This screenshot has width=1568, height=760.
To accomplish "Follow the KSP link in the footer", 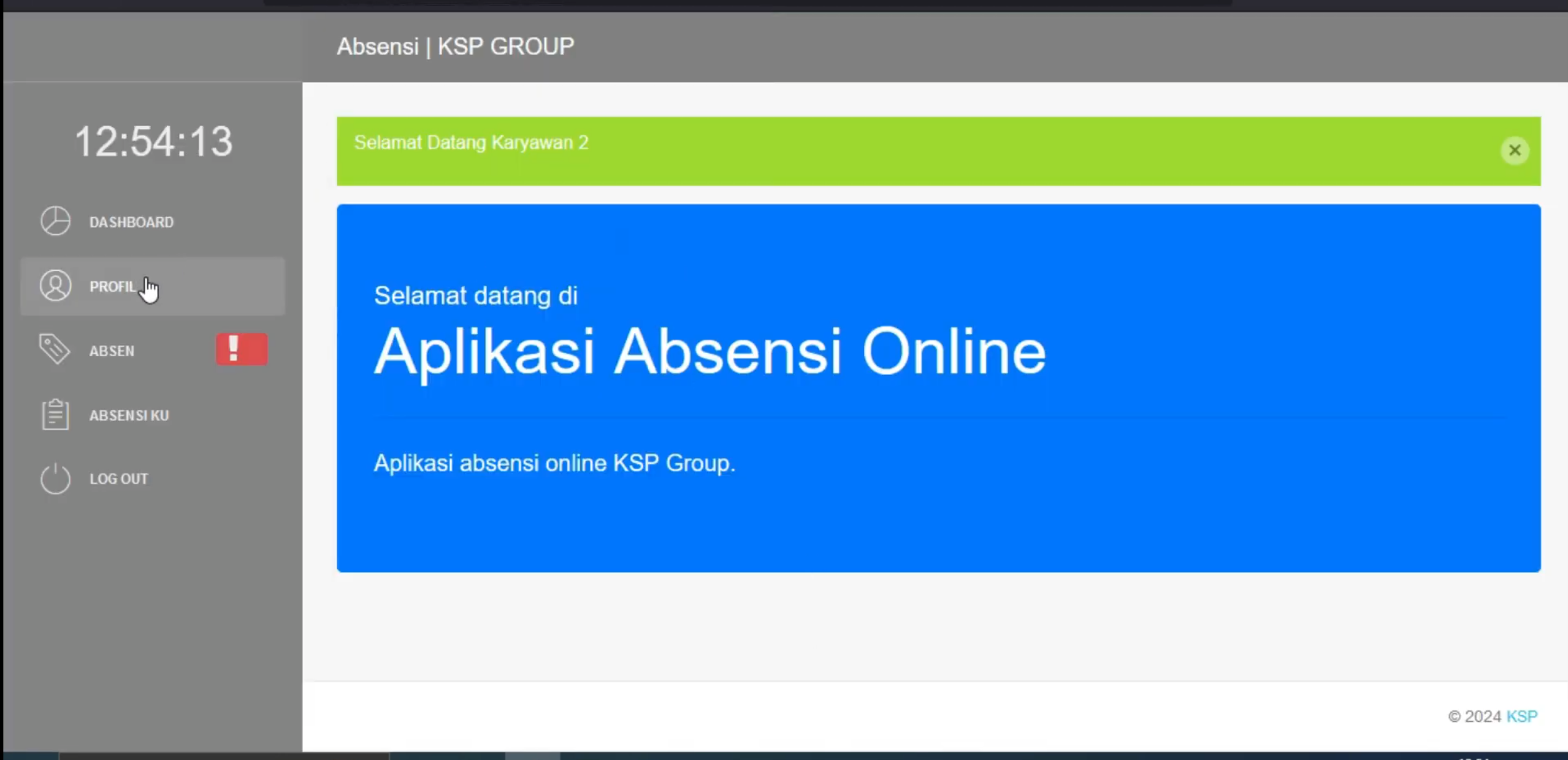I will tap(1521, 716).
